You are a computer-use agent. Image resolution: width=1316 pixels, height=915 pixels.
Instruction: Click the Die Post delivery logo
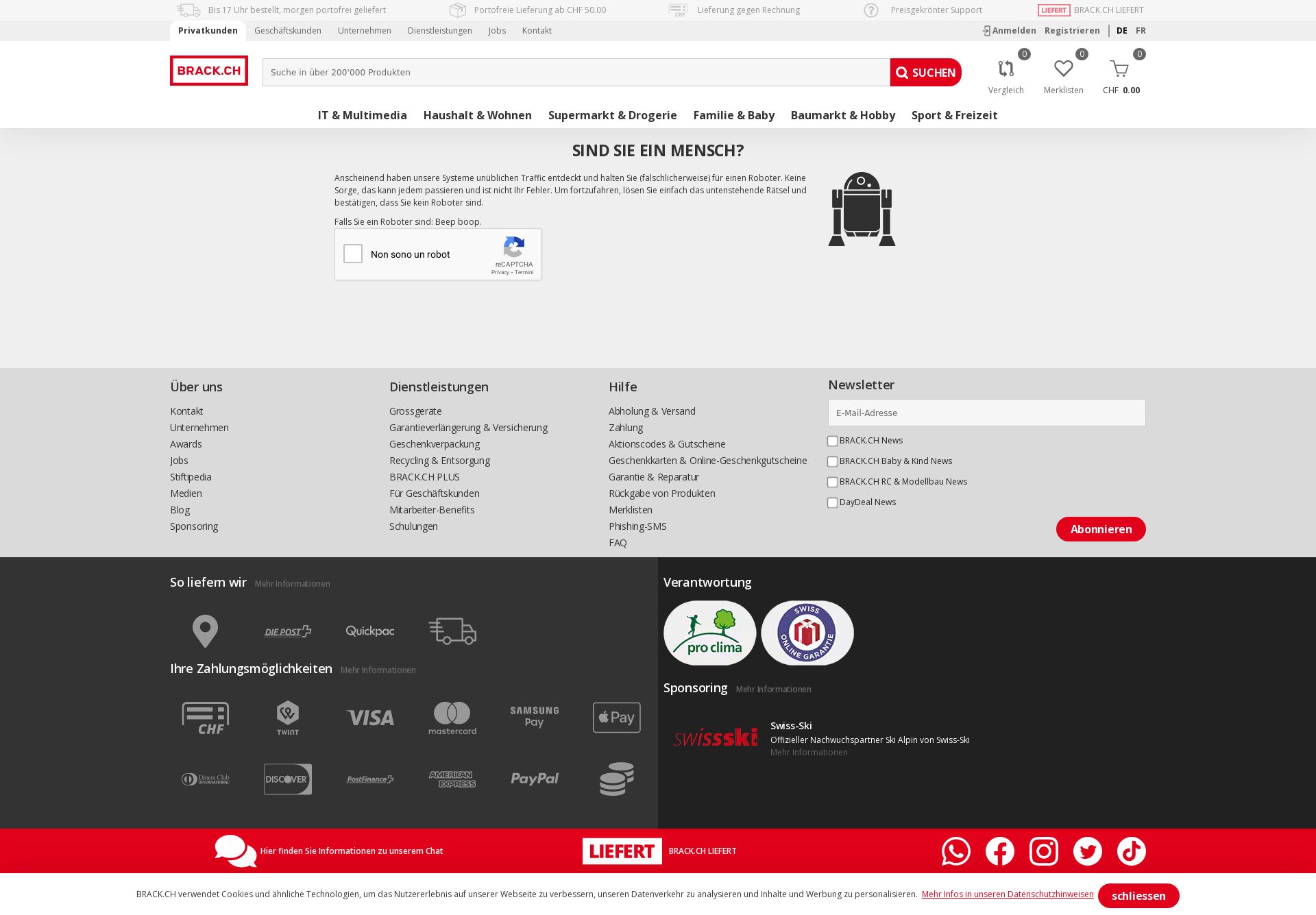[288, 631]
